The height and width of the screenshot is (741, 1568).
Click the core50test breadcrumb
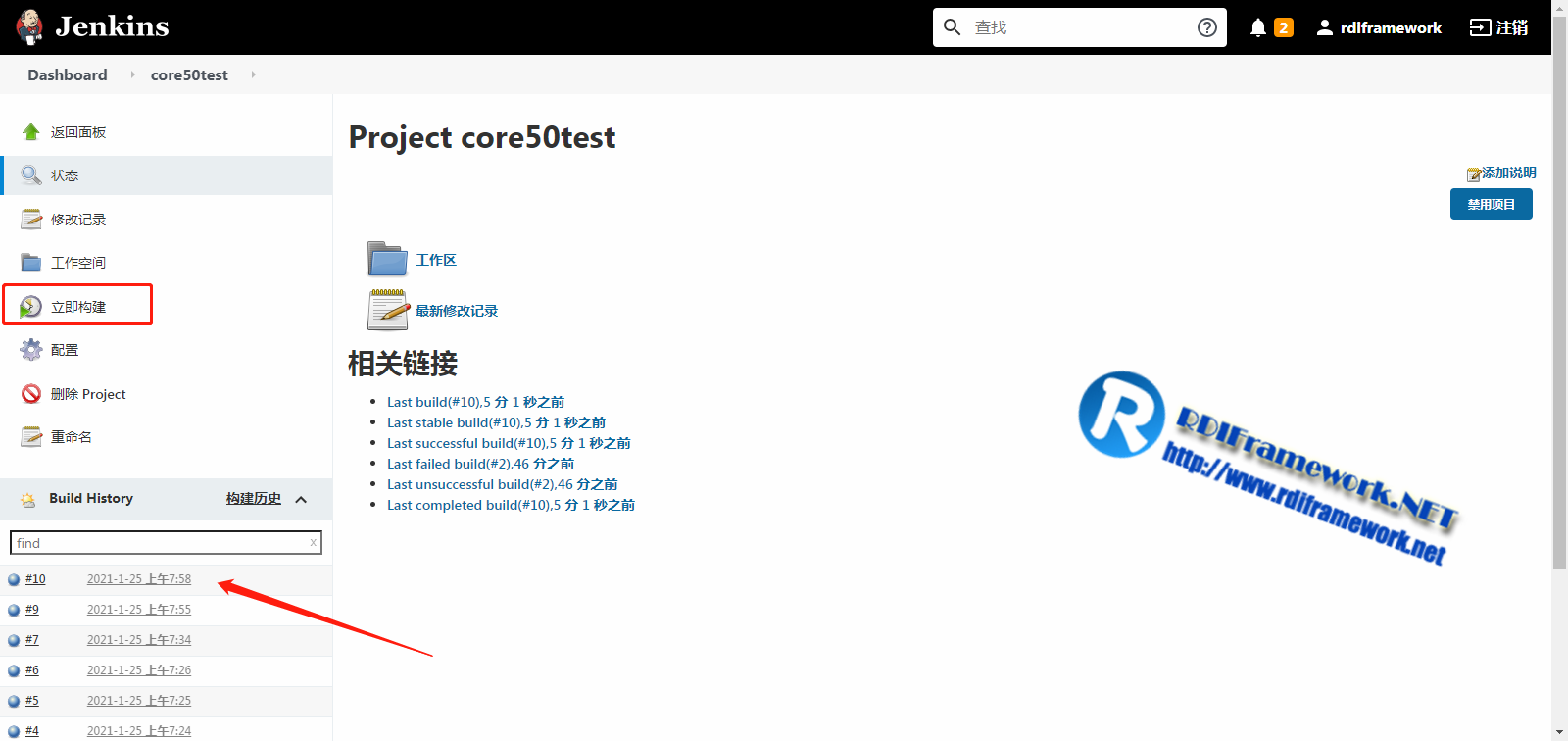pyautogui.click(x=189, y=74)
